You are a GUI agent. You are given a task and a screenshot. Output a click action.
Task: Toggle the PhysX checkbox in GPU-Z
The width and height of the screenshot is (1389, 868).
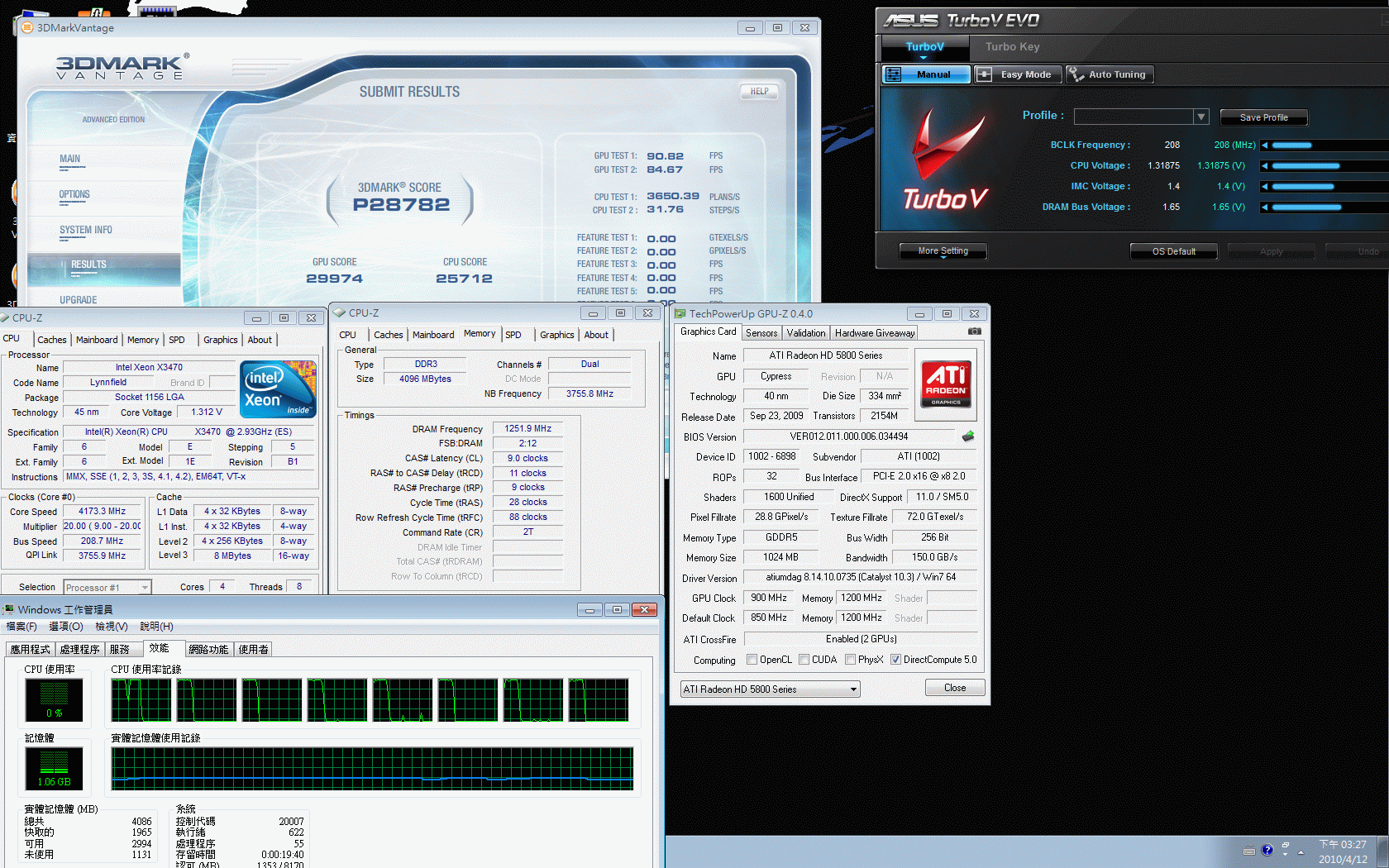pos(850,660)
